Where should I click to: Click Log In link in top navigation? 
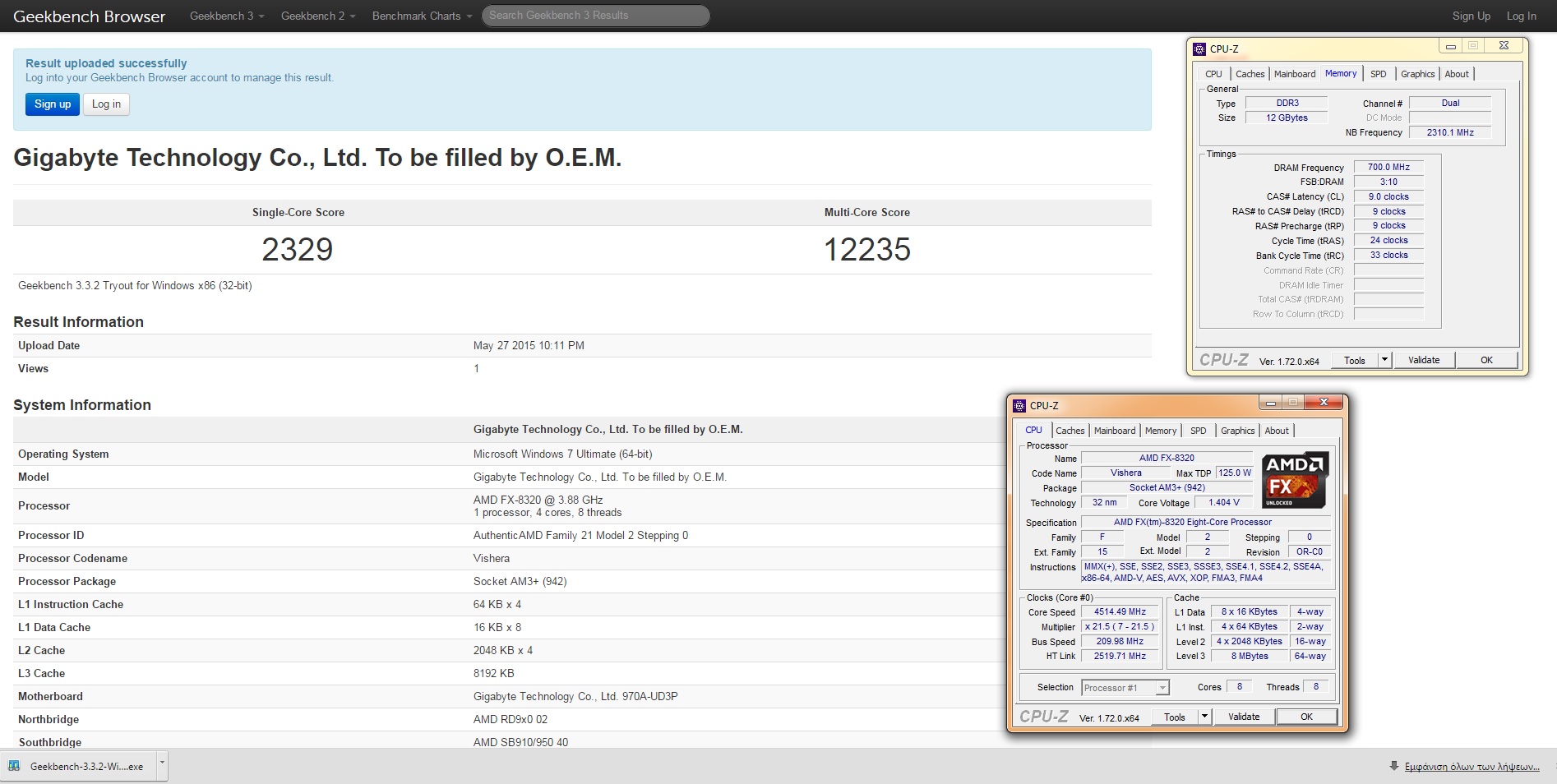(1521, 16)
